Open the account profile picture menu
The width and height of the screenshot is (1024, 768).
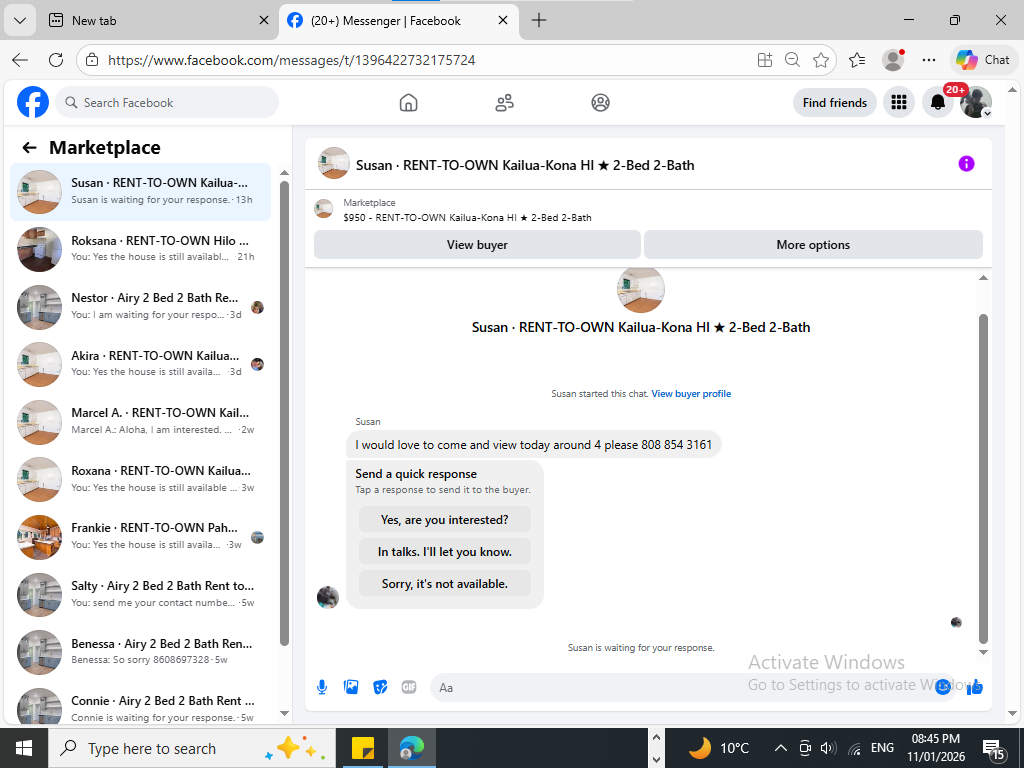tap(976, 103)
